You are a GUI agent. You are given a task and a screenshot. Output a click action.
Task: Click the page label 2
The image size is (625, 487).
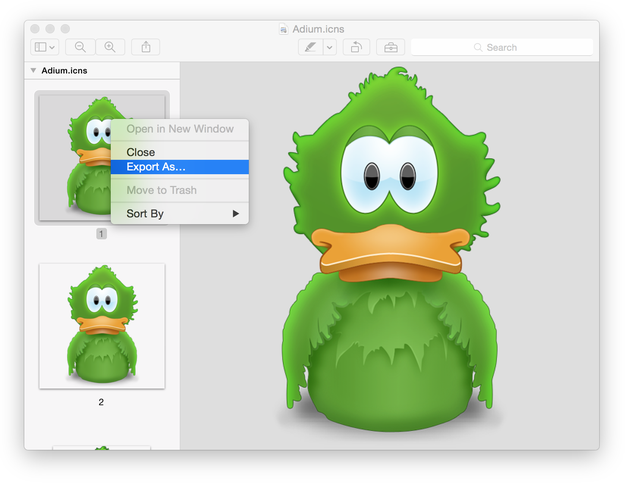coord(101,402)
